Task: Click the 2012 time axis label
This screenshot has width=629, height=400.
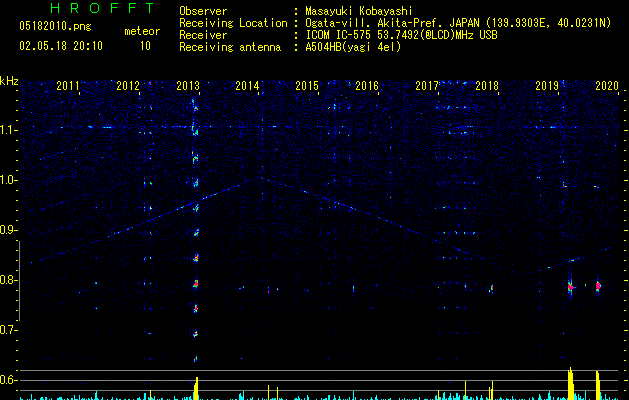Action: pos(128,86)
